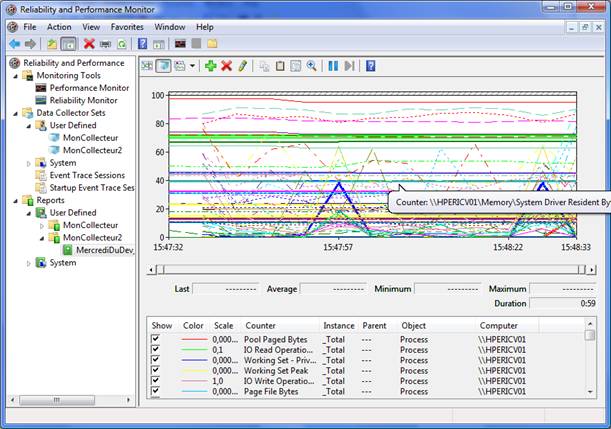Screen dimensions: 611x429
Task: Click the Up one level folder icon
Action: point(52,44)
